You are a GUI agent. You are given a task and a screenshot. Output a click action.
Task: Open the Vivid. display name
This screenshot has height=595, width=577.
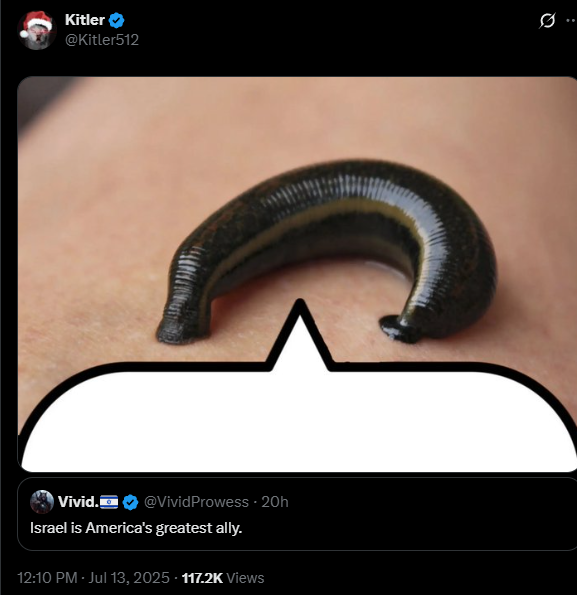click(x=79, y=502)
